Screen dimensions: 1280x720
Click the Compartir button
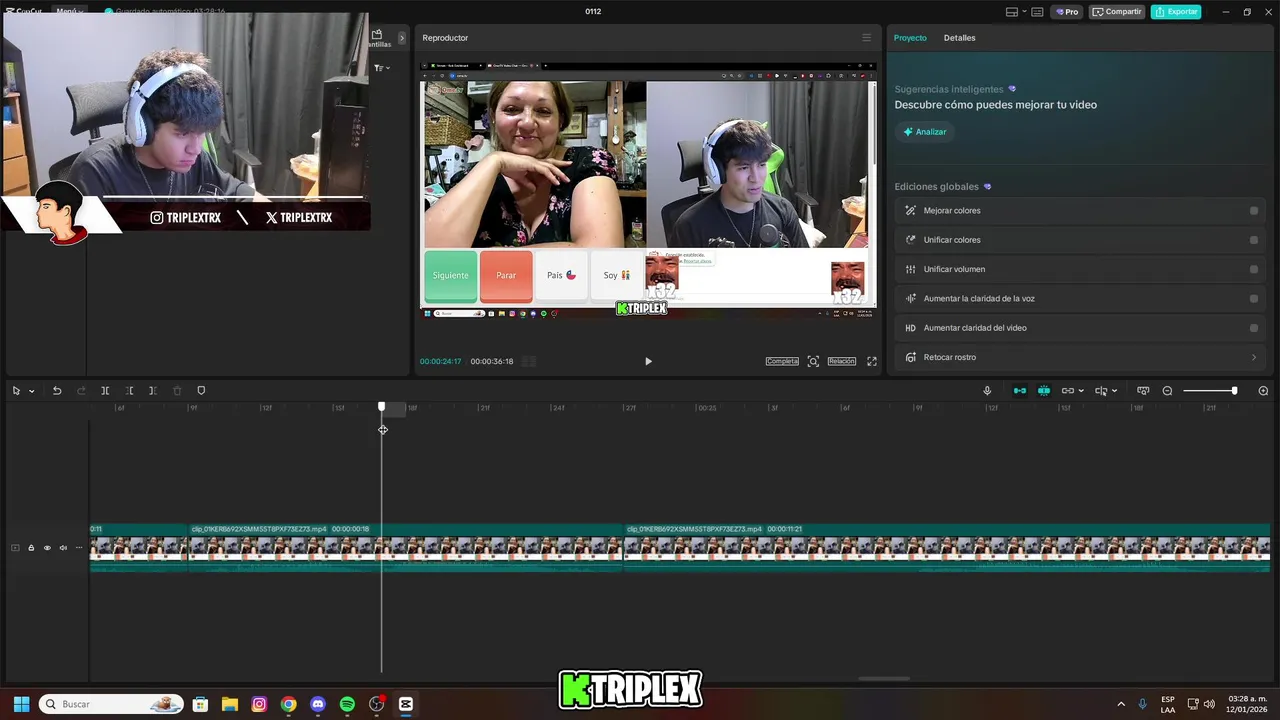(x=1117, y=12)
